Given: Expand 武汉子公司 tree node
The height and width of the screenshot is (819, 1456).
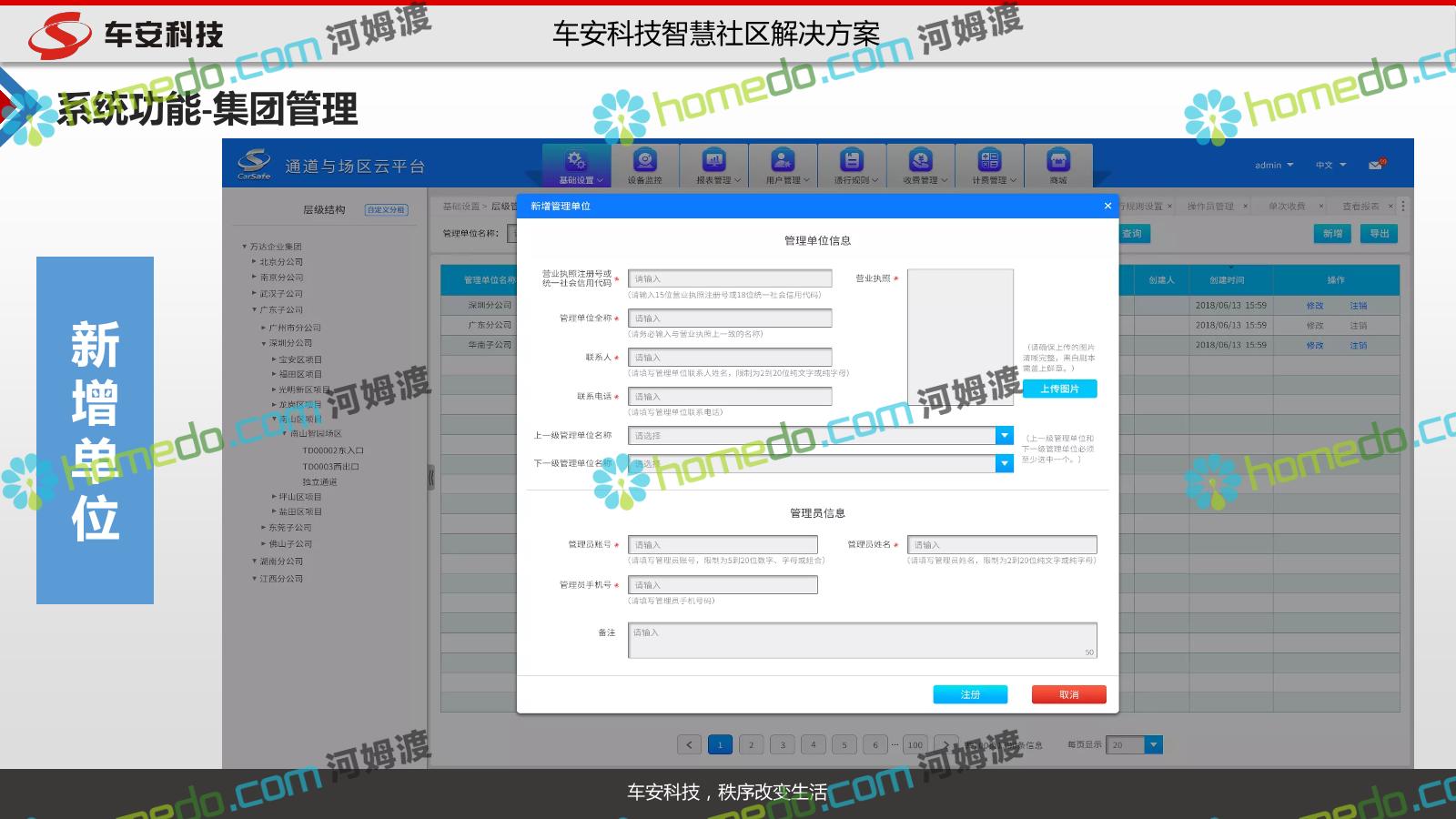Looking at the screenshot, I should pos(254,294).
